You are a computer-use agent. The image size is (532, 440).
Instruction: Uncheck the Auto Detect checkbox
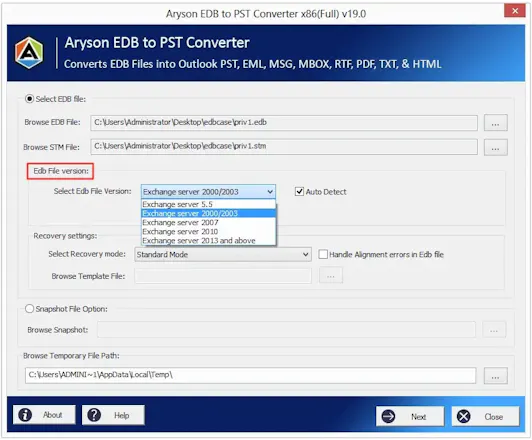(x=299, y=192)
